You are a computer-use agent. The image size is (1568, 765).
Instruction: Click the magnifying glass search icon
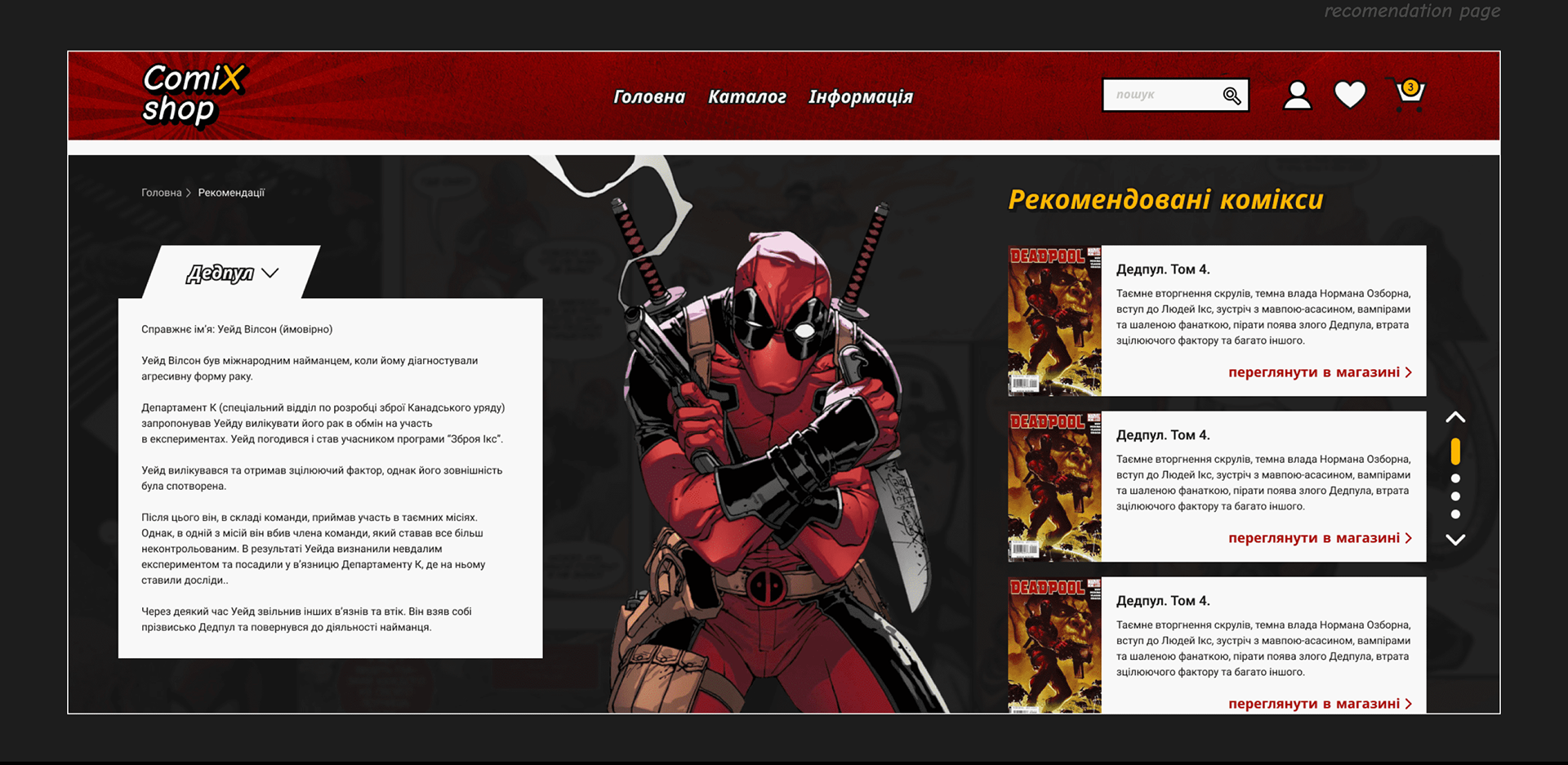[x=1232, y=96]
